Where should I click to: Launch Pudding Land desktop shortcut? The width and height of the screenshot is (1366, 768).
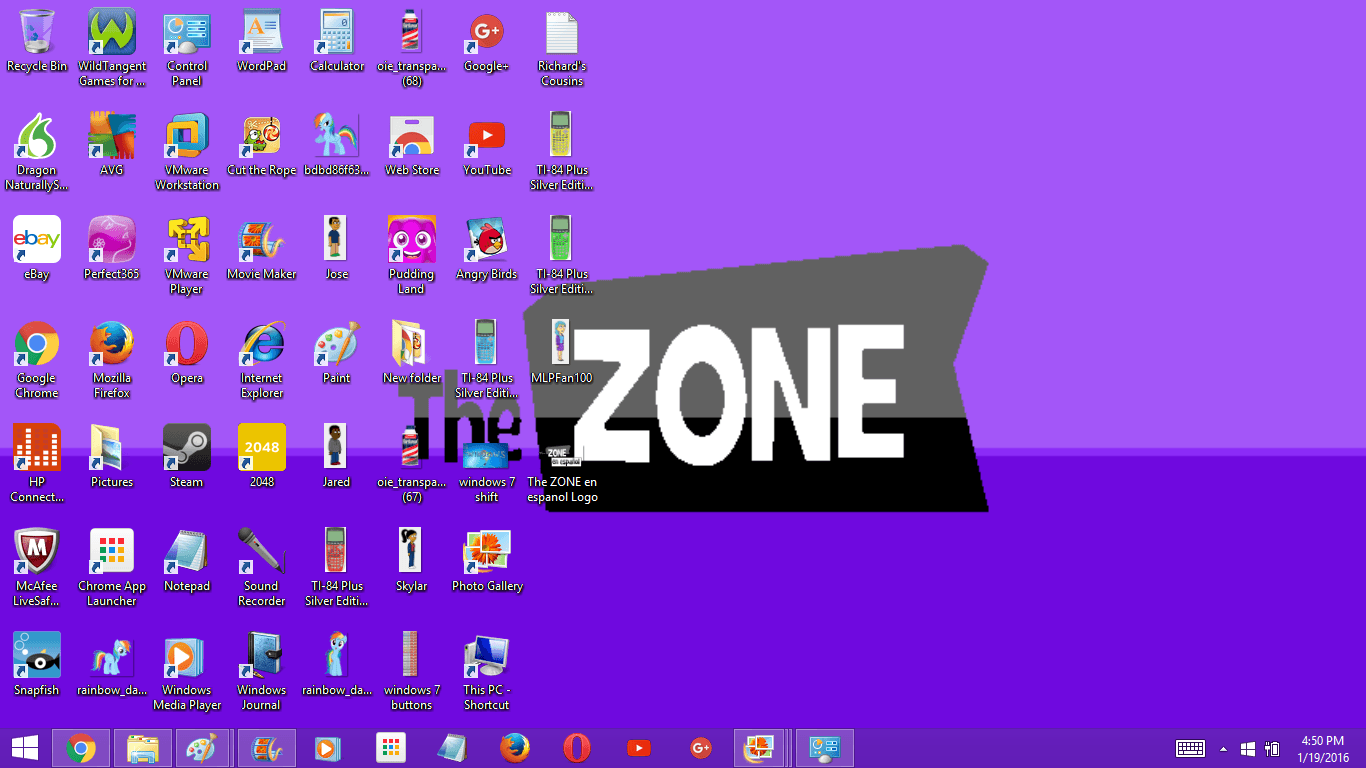click(412, 257)
